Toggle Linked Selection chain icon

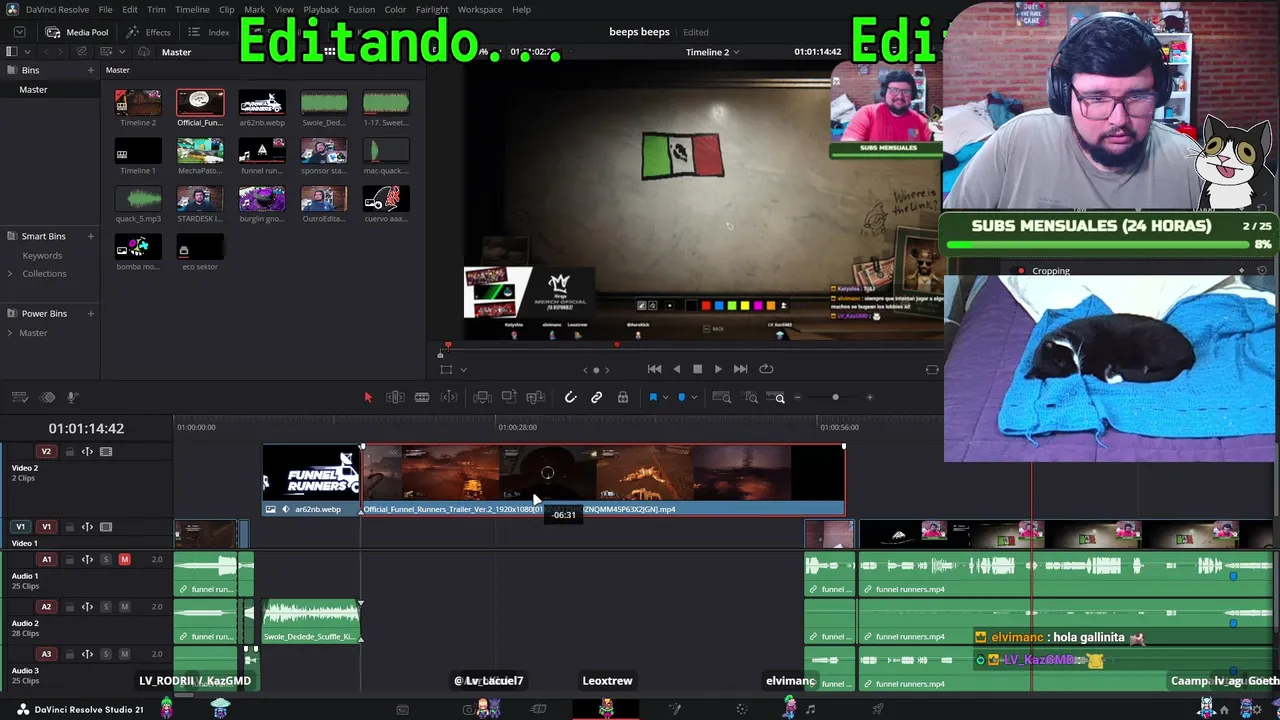[x=596, y=397]
